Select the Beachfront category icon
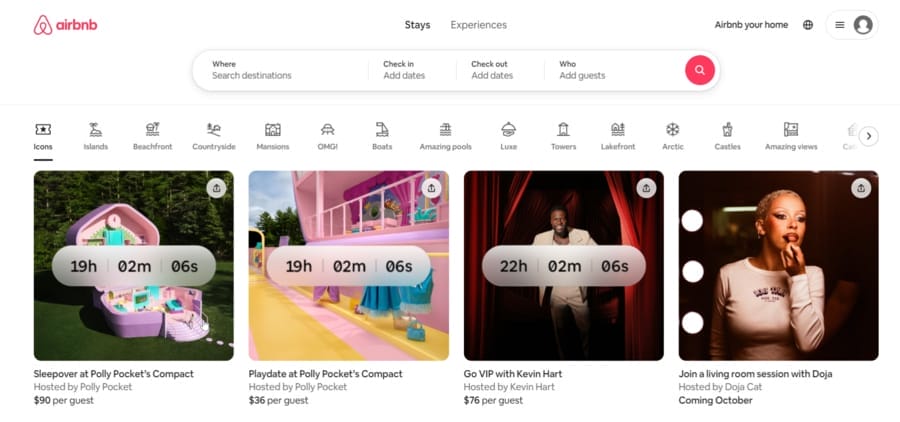Viewport: 900px width, 422px height. click(152, 129)
